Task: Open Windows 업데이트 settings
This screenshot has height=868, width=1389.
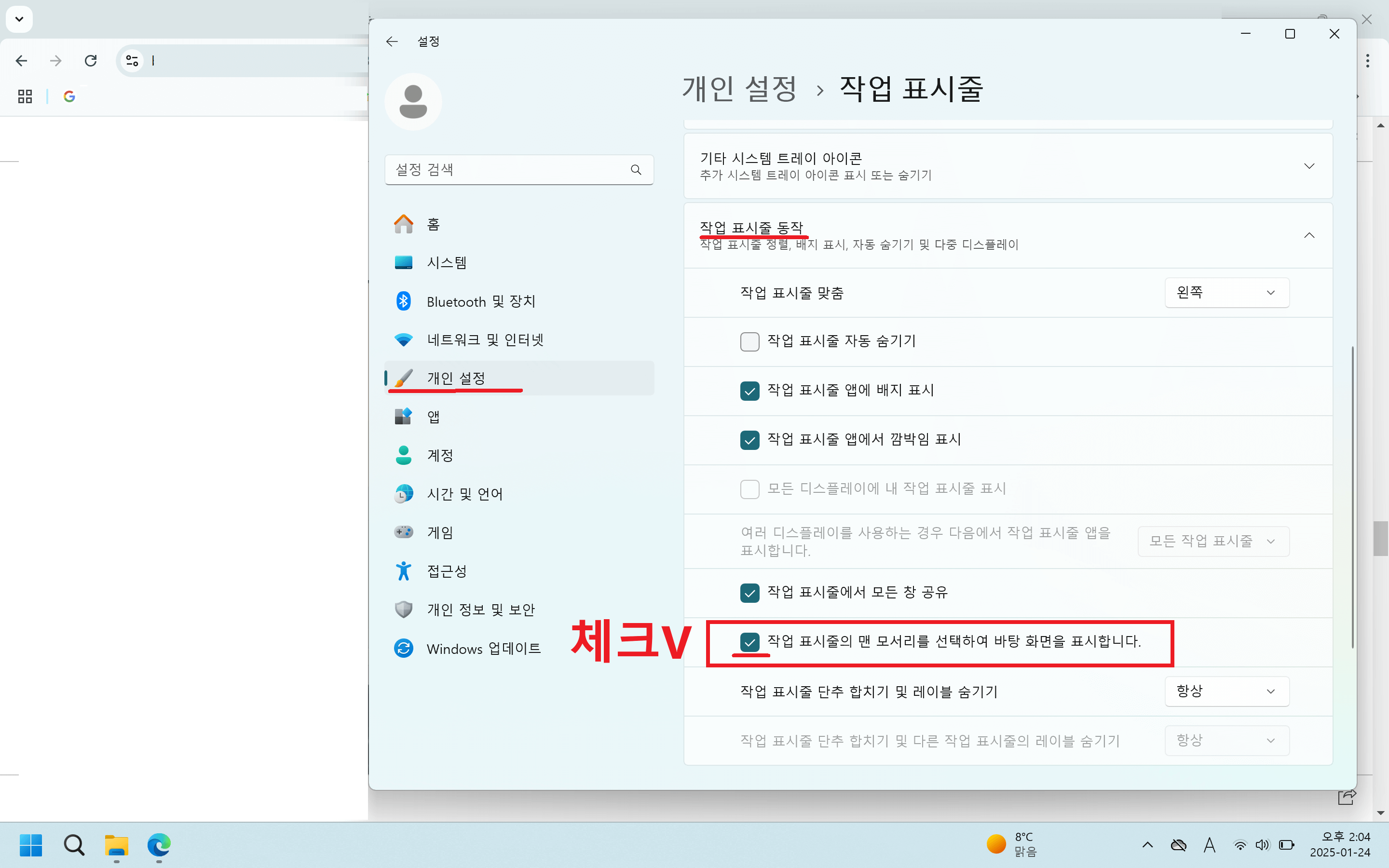Action: [483, 648]
